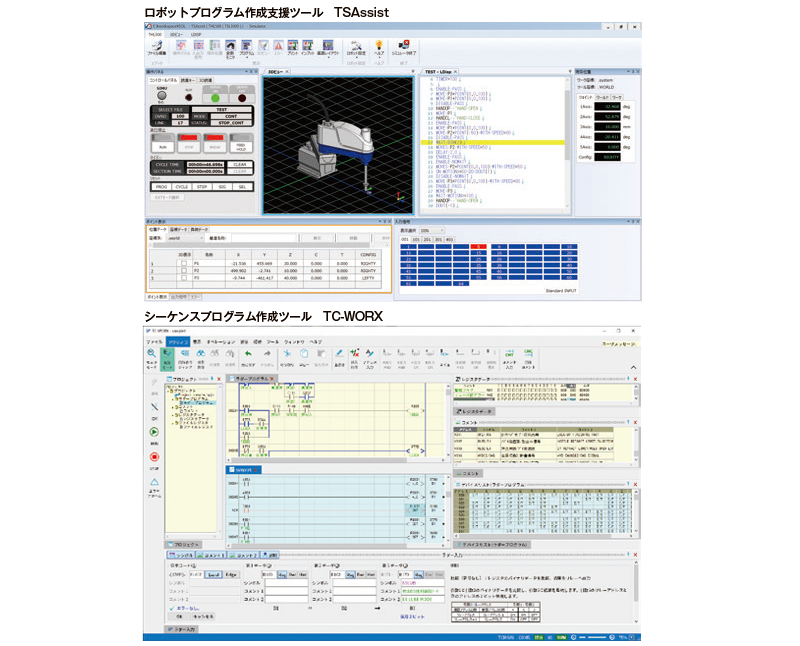Open the Help menu in TC-WORX
This screenshot has width=800, height=646.
click(316, 342)
